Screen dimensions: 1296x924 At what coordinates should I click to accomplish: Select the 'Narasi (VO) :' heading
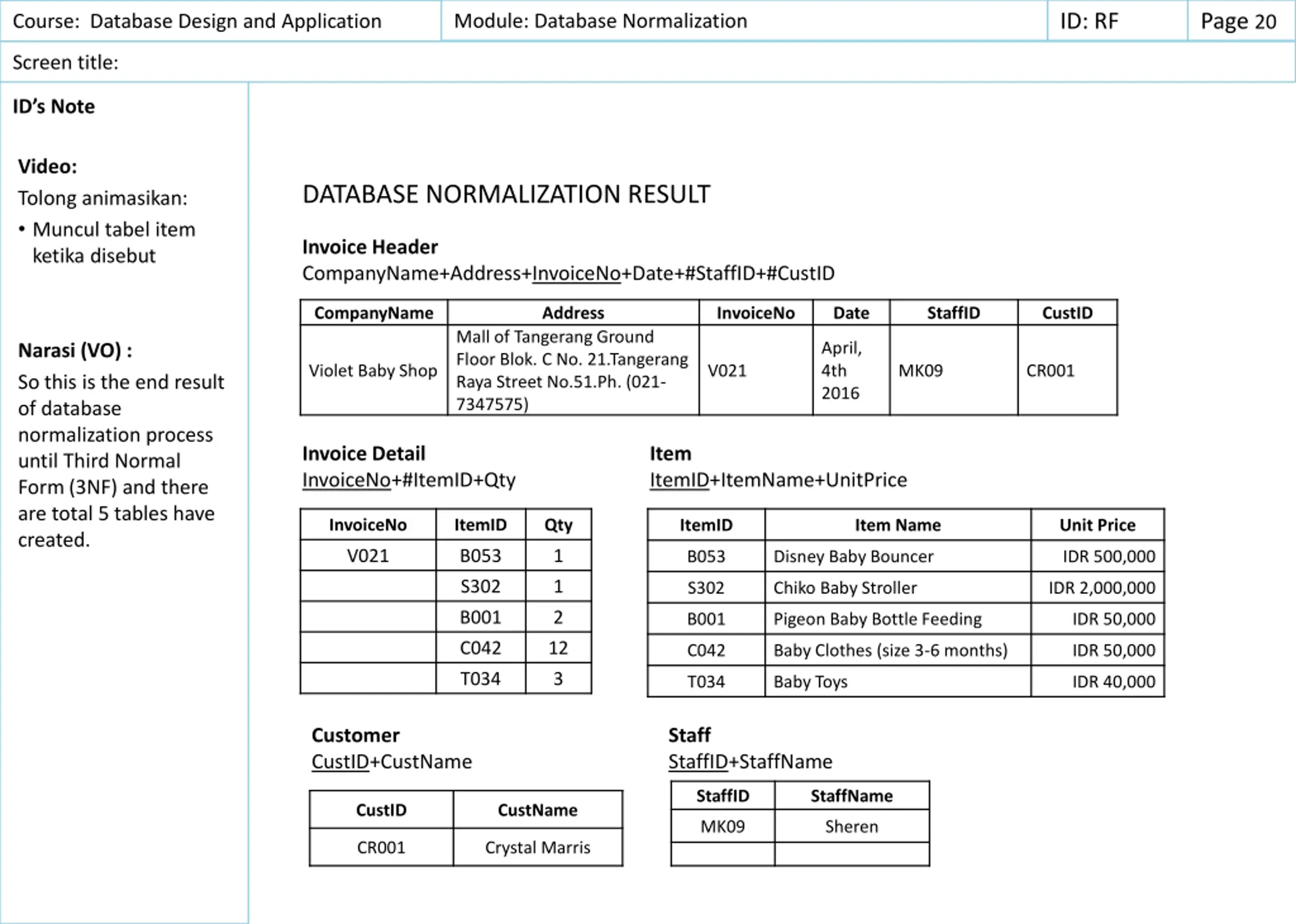click(x=75, y=350)
